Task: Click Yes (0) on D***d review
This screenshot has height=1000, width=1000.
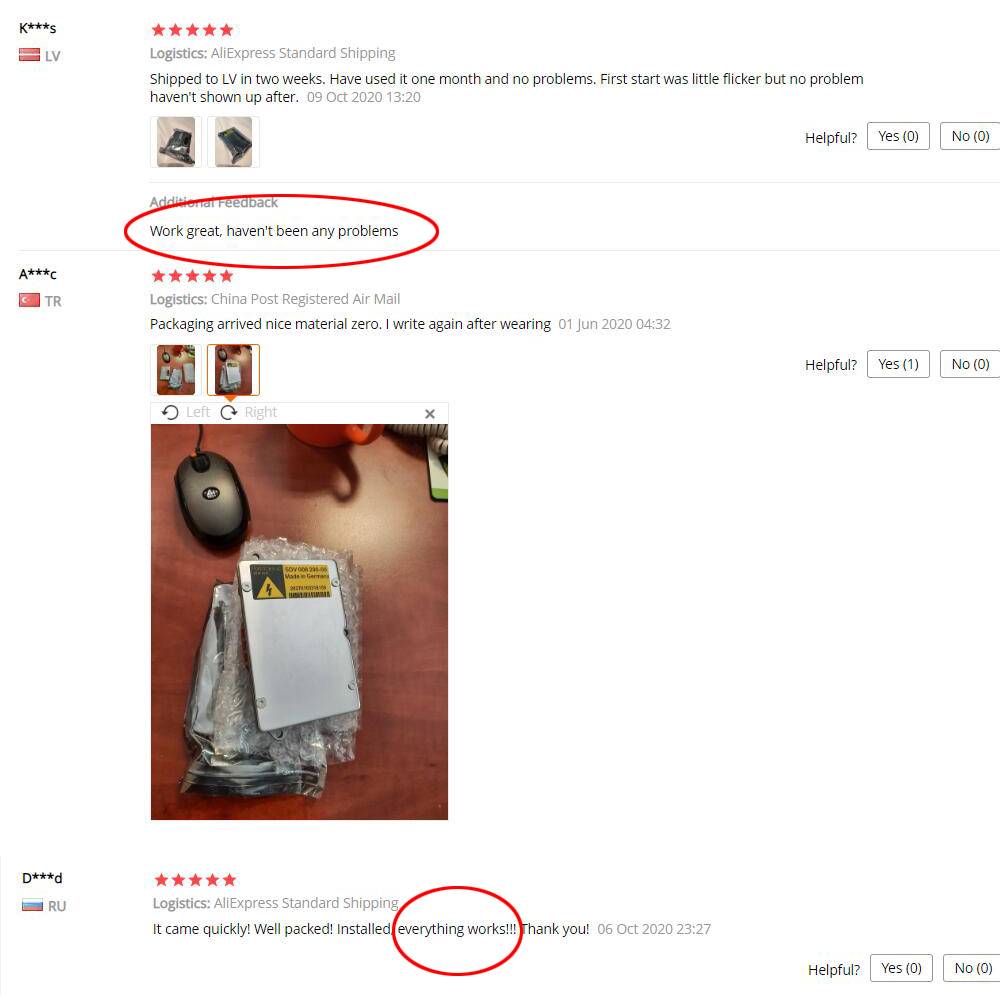Action: tap(901, 968)
